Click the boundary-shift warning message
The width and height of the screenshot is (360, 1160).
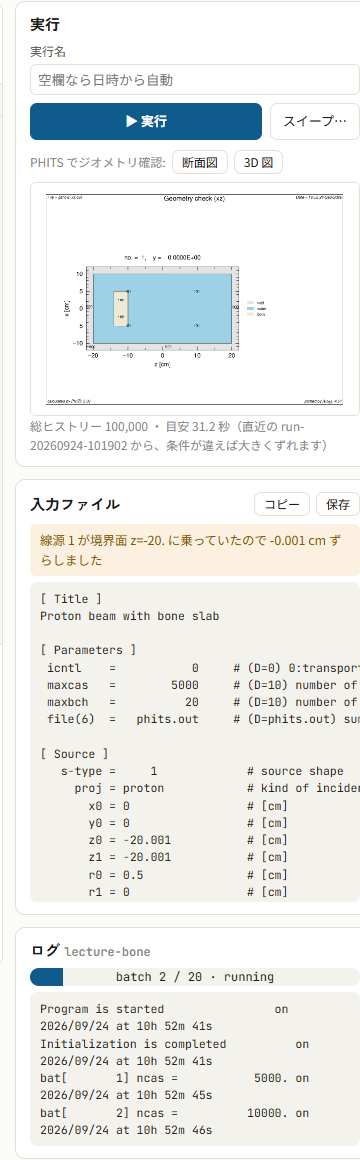coord(195,550)
